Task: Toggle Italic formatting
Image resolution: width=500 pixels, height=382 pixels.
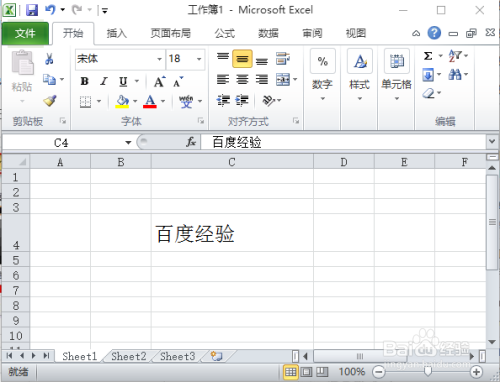Action: click(104, 81)
